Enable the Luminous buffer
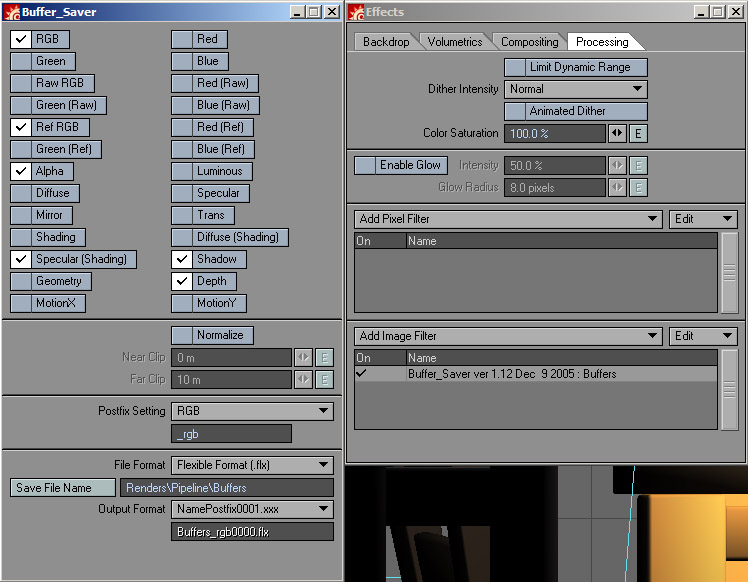The width and height of the screenshot is (748, 582). pyautogui.click(x=182, y=171)
